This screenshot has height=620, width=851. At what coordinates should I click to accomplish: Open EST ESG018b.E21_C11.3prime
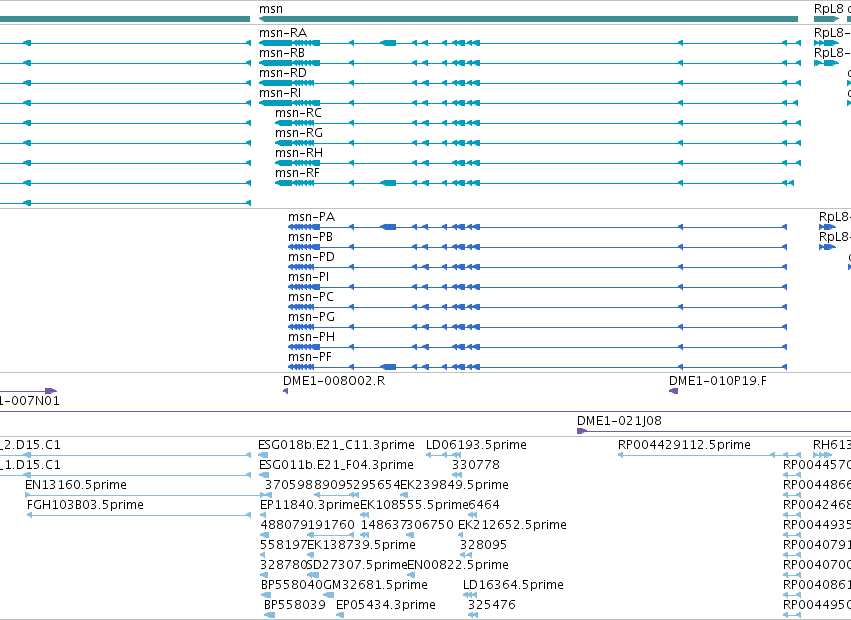click(x=336, y=445)
